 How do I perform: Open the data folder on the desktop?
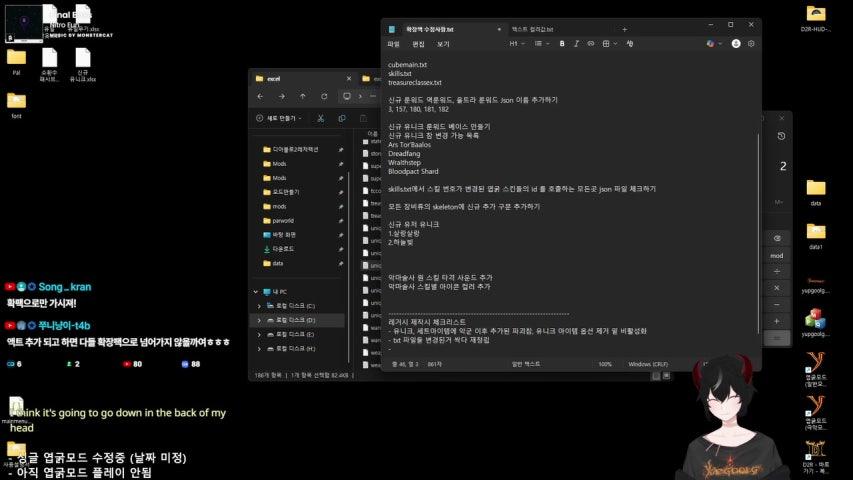point(815,190)
